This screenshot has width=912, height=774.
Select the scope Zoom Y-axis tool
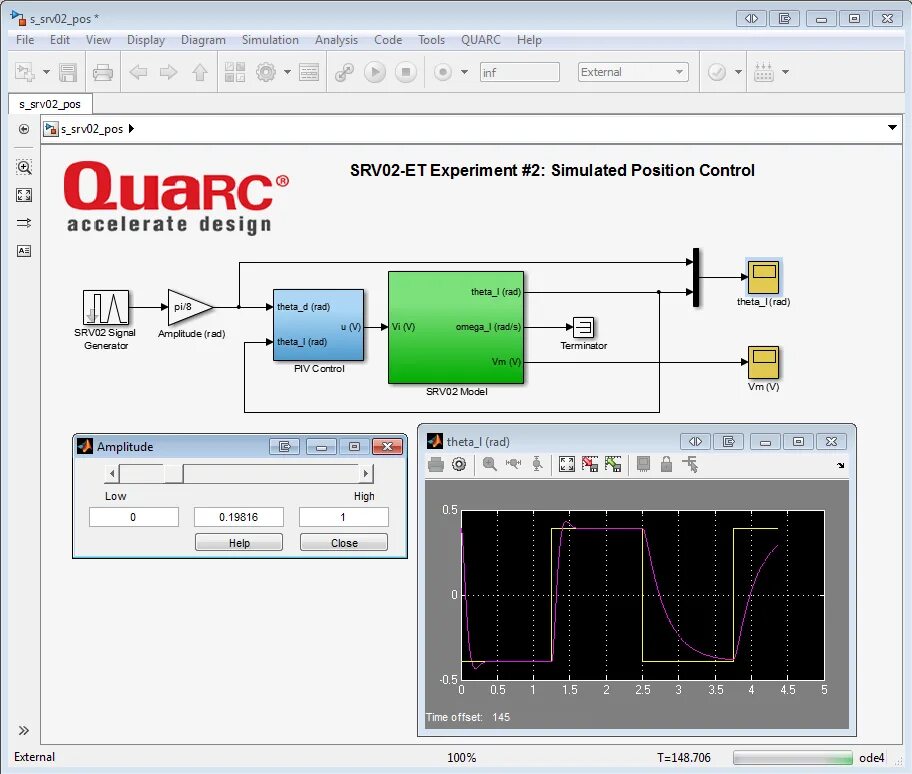click(x=537, y=464)
